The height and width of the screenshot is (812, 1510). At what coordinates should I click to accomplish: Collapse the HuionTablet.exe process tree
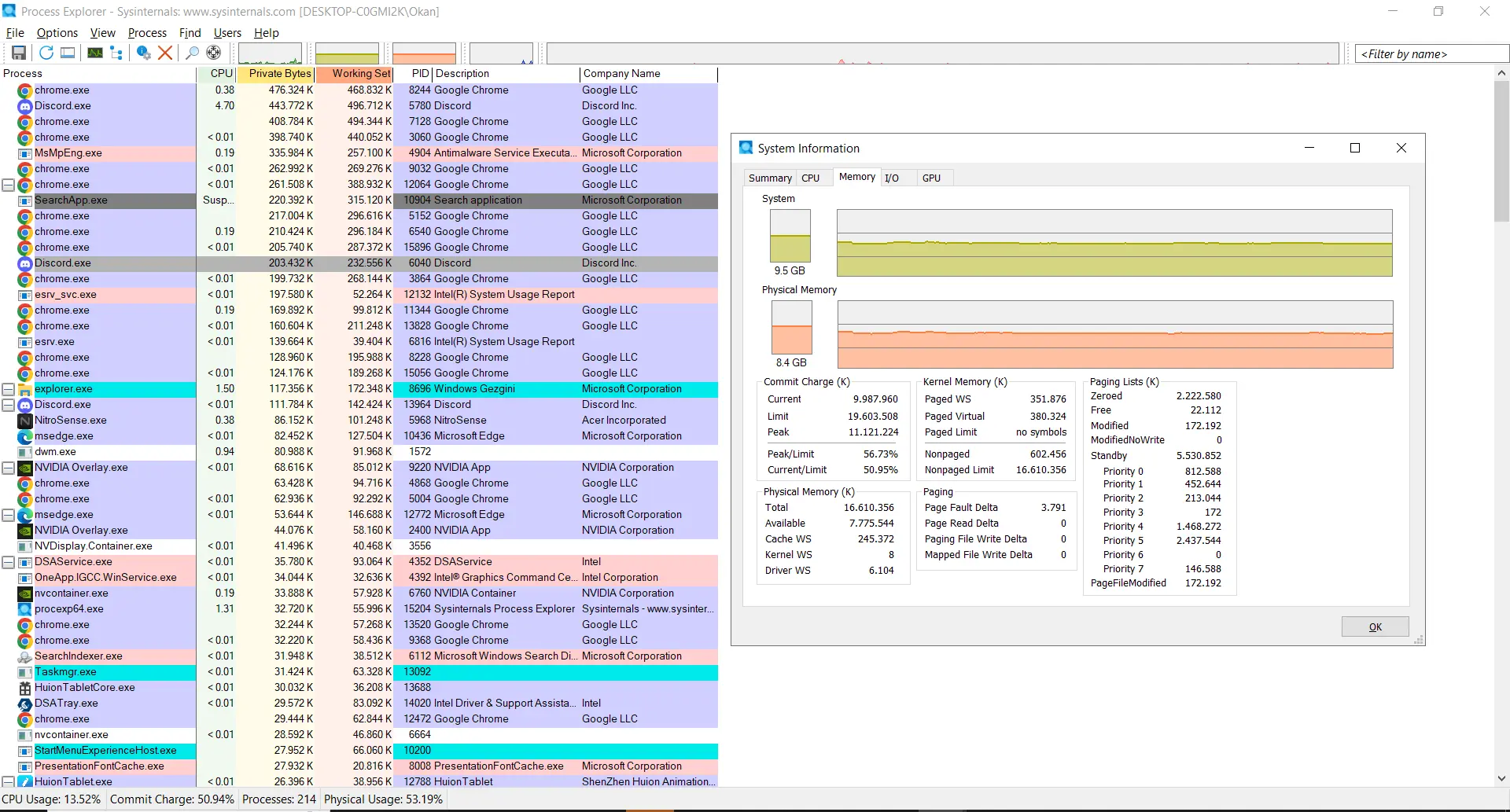(8, 782)
